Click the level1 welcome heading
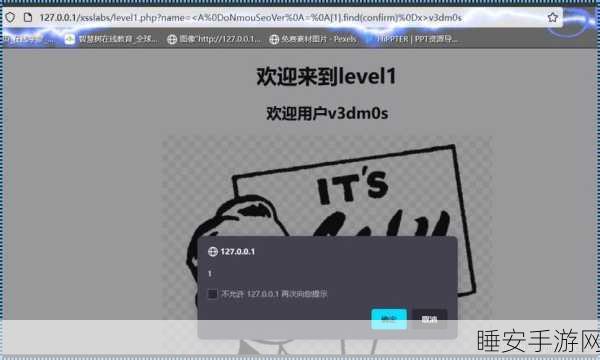The height and width of the screenshot is (360, 600). pyautogui.click(x=326, y=76)
